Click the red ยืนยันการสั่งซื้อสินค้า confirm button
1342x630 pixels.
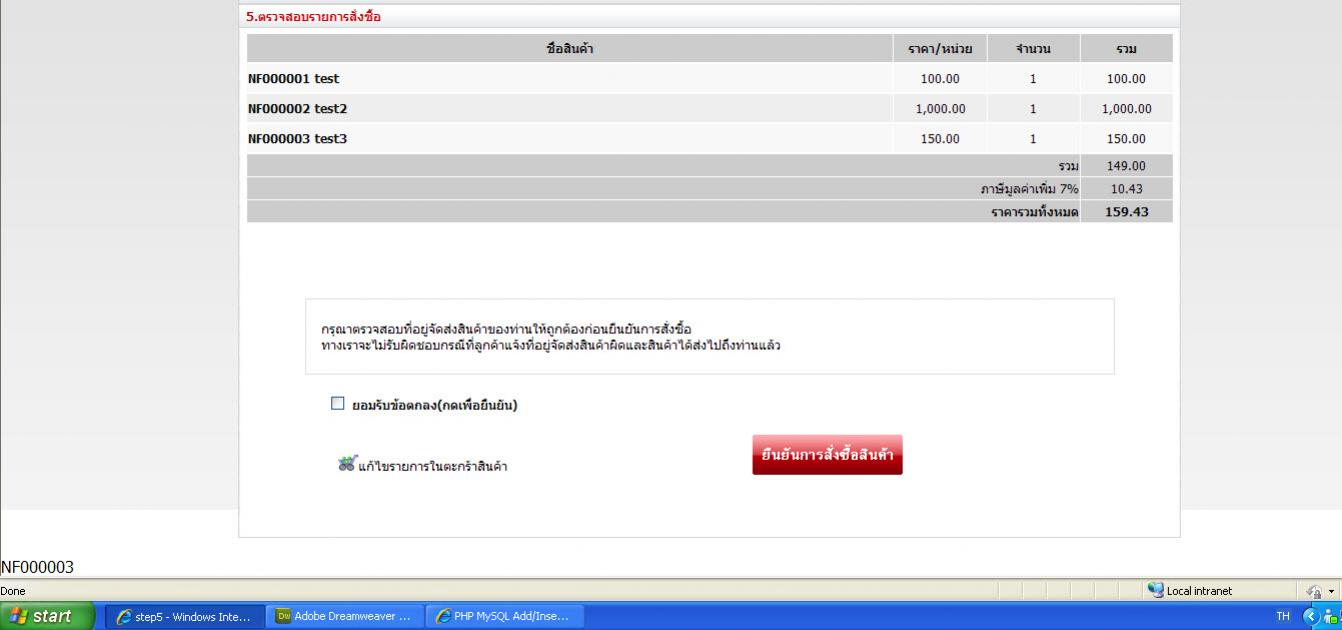(x=827, y=455)
